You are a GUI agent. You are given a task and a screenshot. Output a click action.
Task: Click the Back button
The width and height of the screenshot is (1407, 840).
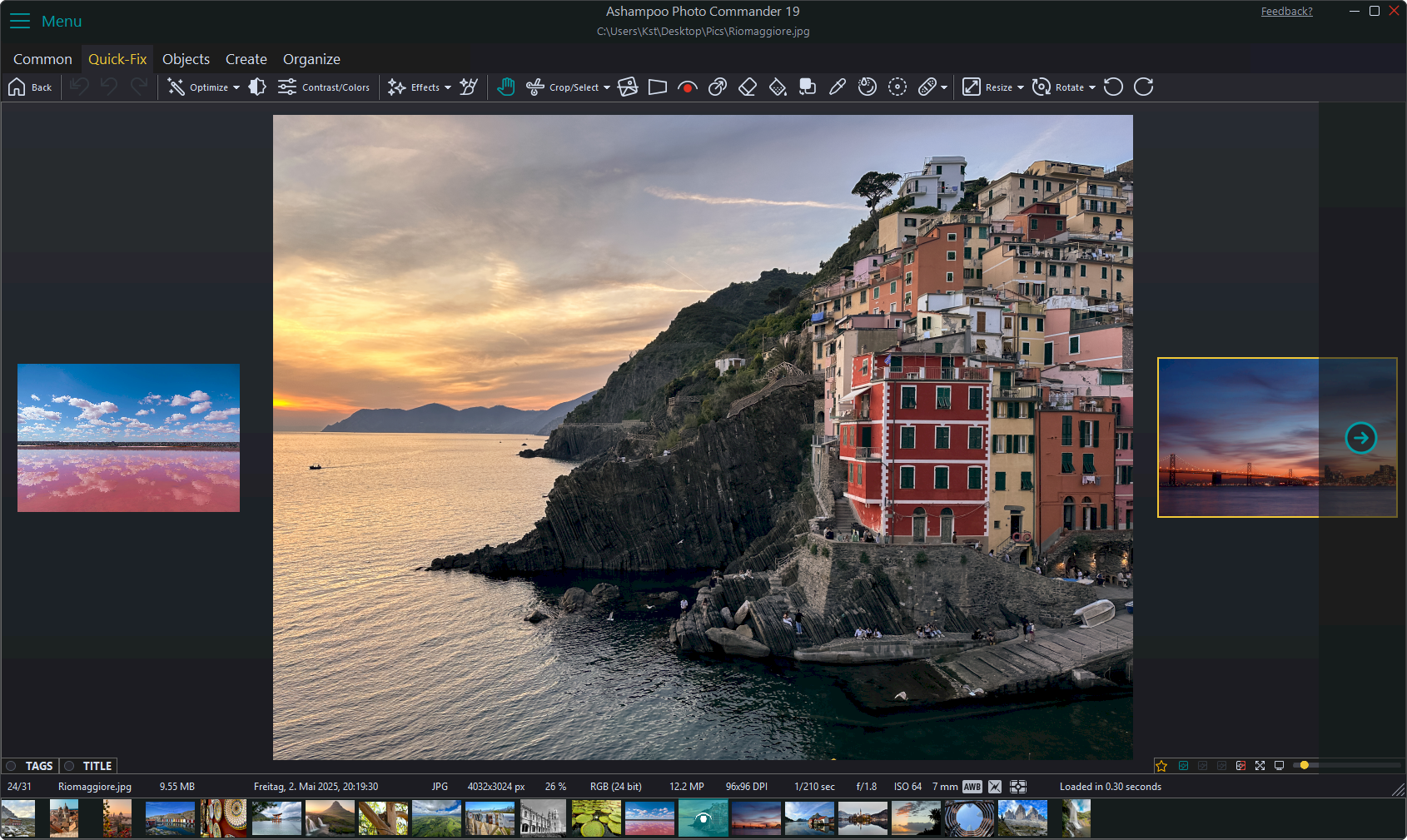pos(31,87)
